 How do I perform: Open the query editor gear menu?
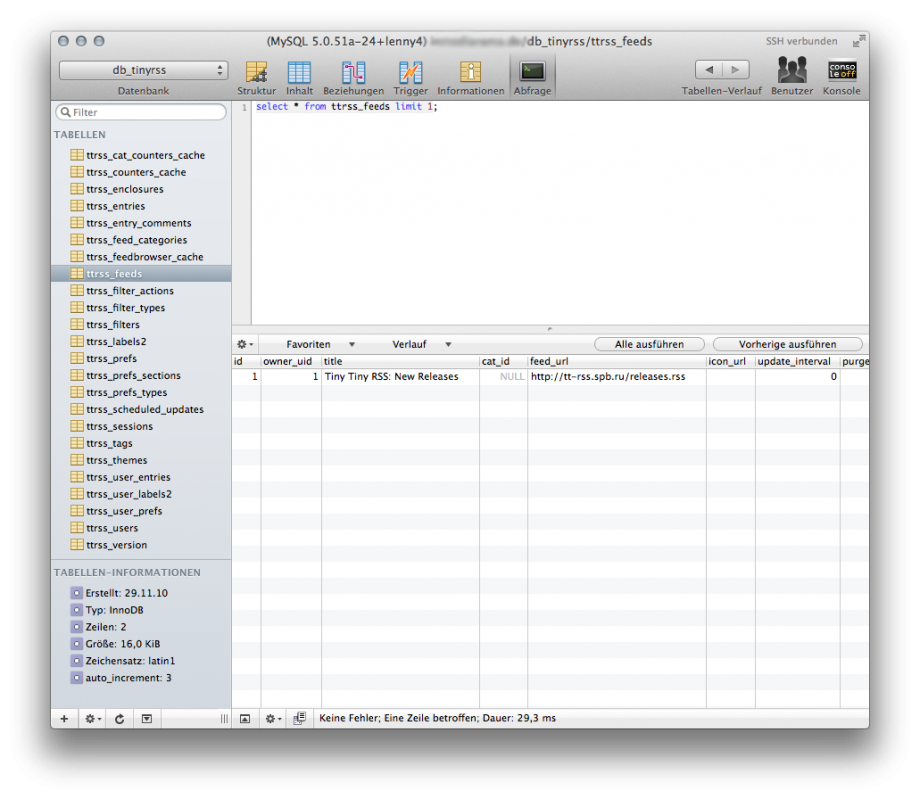click(x=244, y=344)
